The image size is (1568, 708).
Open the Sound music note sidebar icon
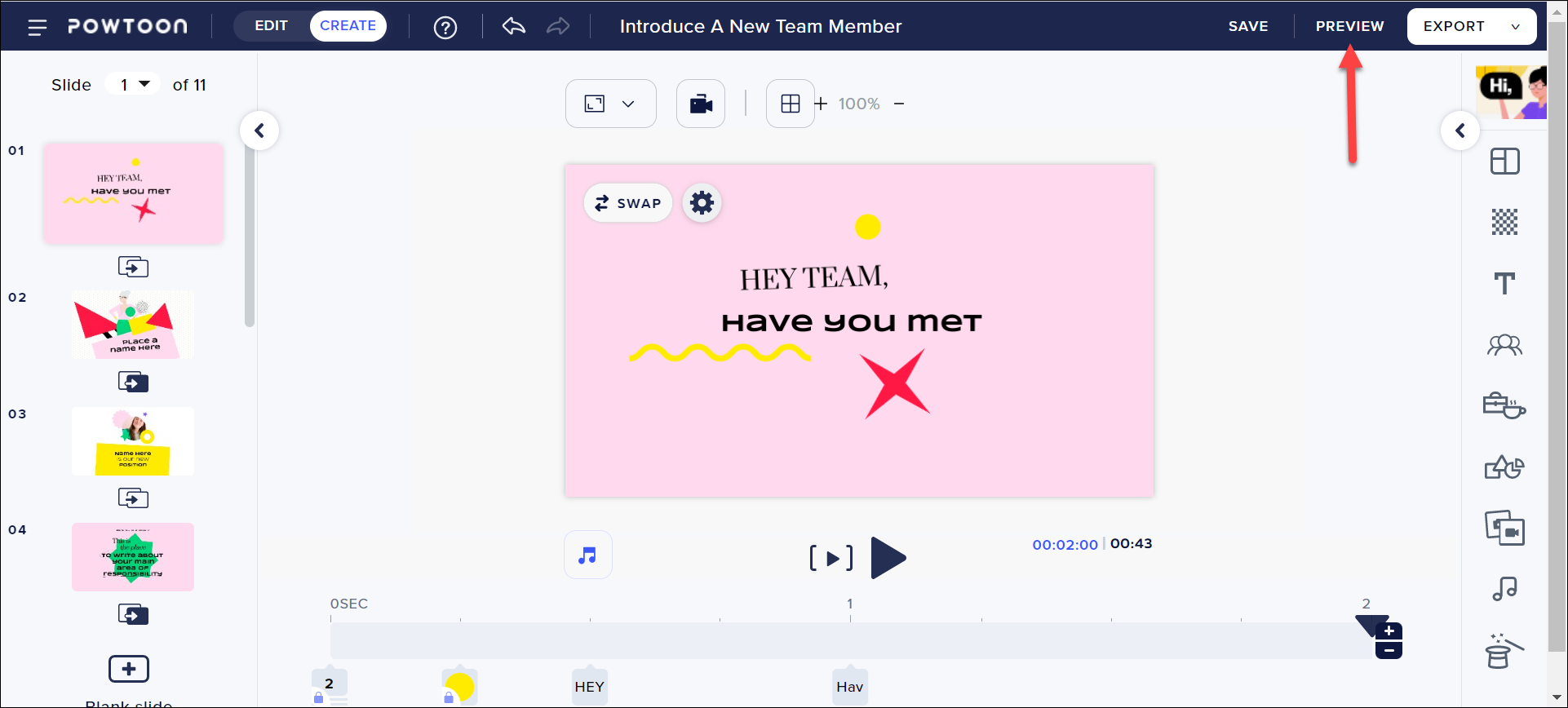pos(1504,589)
